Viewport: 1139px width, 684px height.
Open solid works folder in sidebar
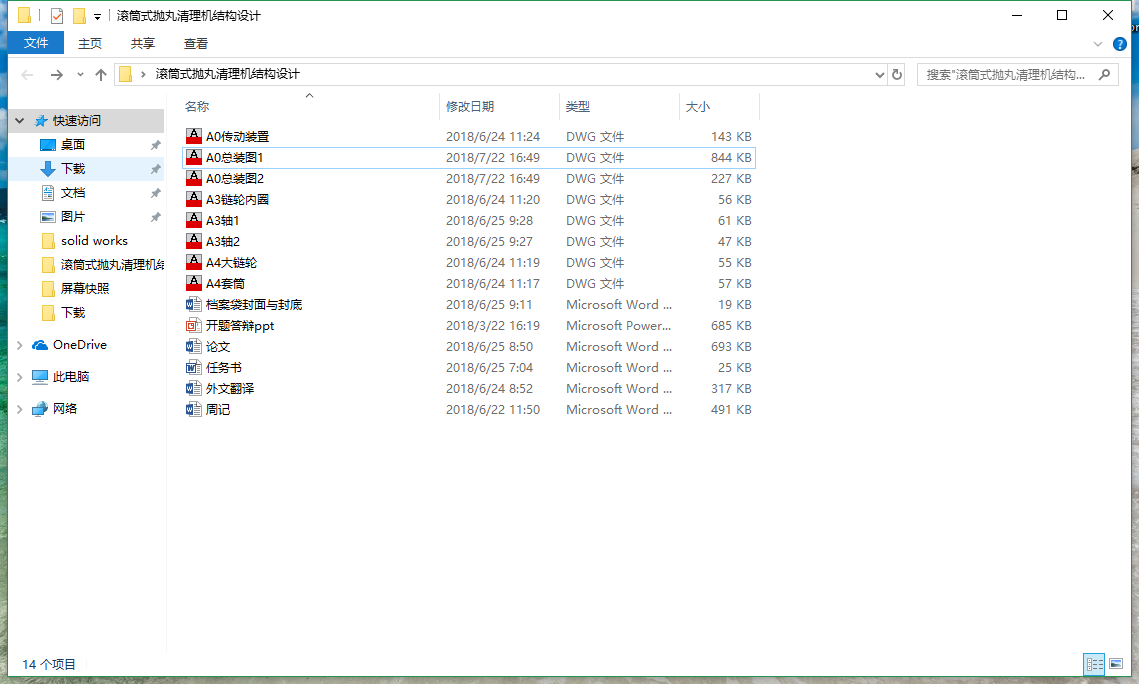click(x=94, y=240)
